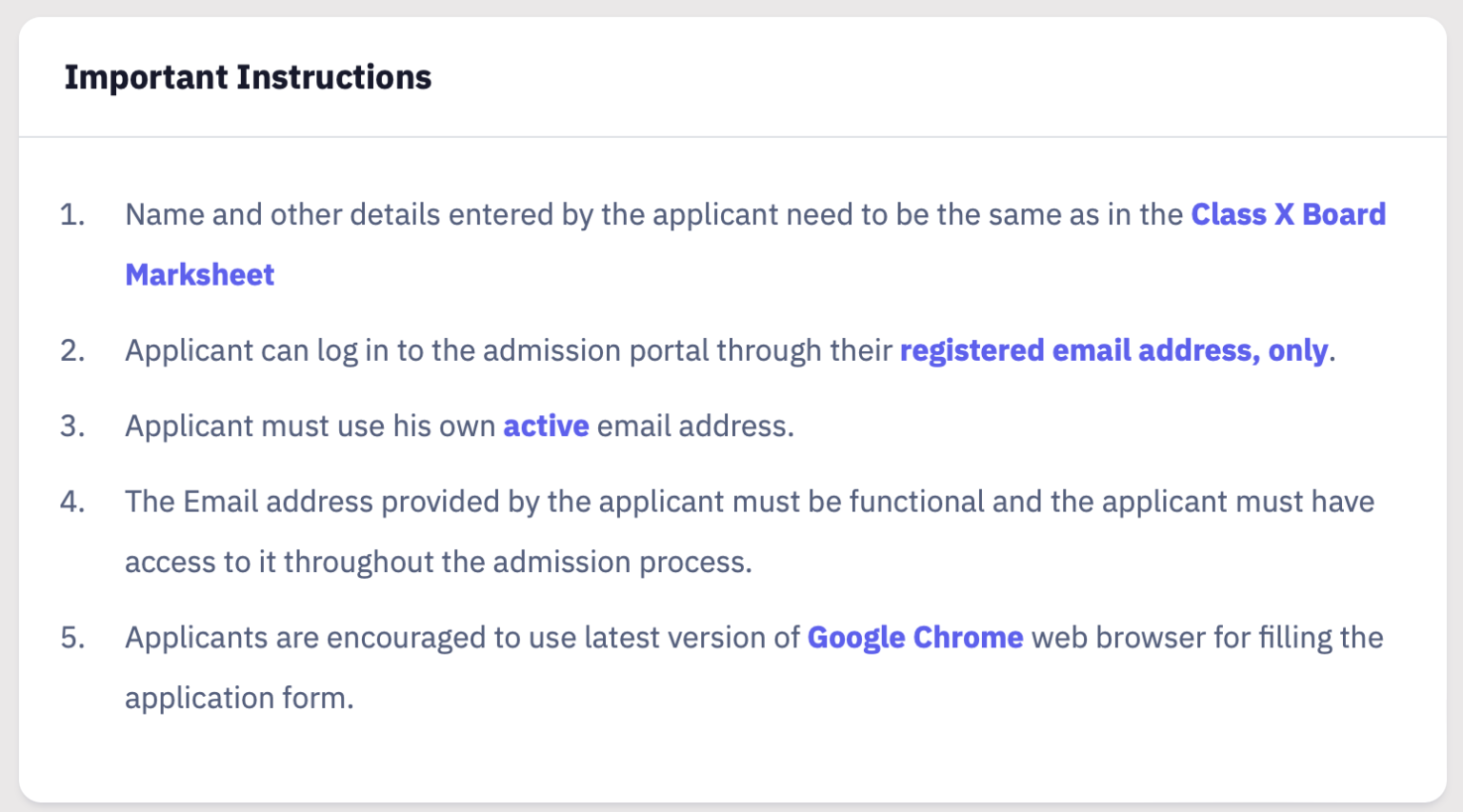The image size is (1463, 812).
Task: Click list number 4 marker
Action: pos(72,502)
